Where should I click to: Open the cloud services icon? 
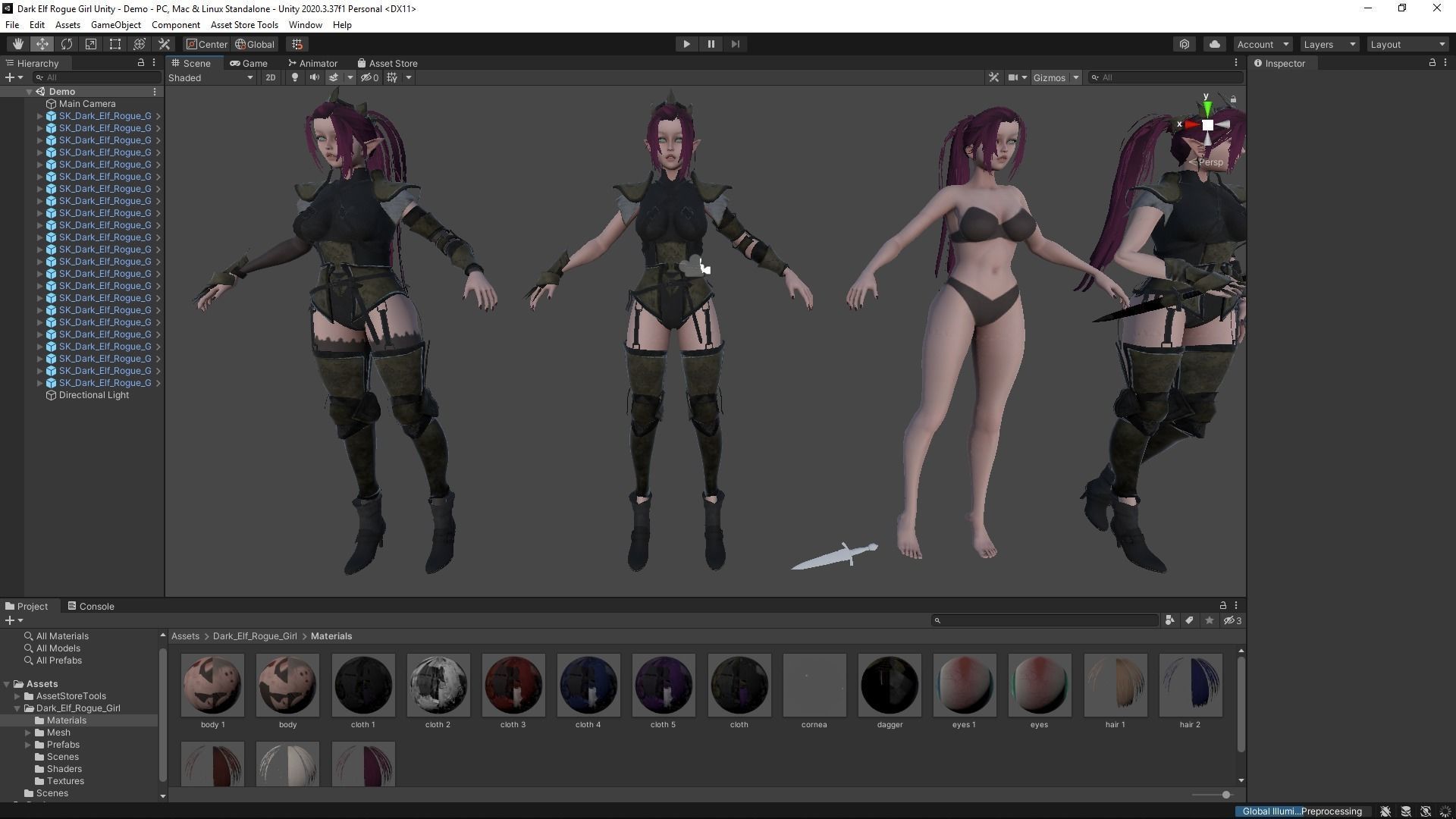(1214, 44)
